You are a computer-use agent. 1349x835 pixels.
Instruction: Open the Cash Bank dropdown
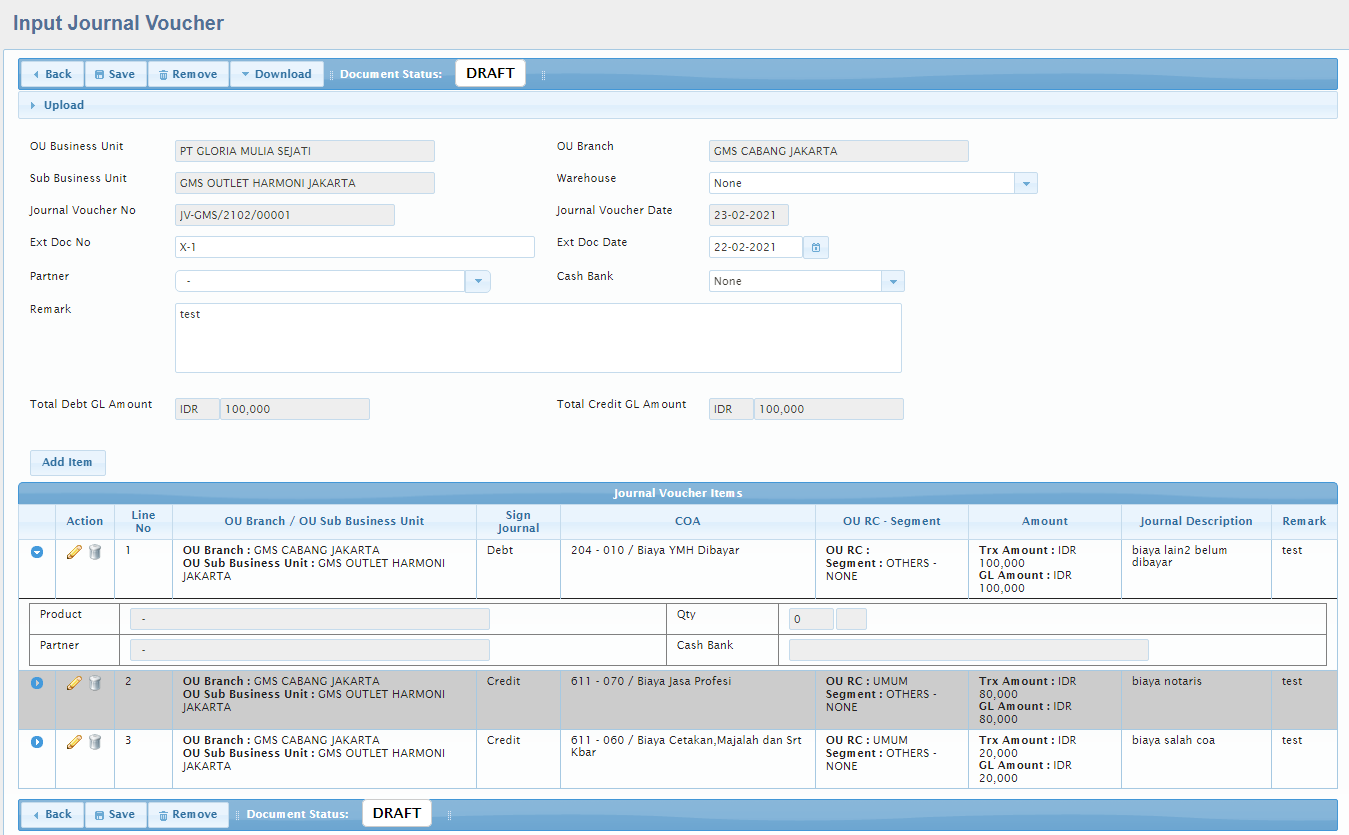click(x=893, y=281)
